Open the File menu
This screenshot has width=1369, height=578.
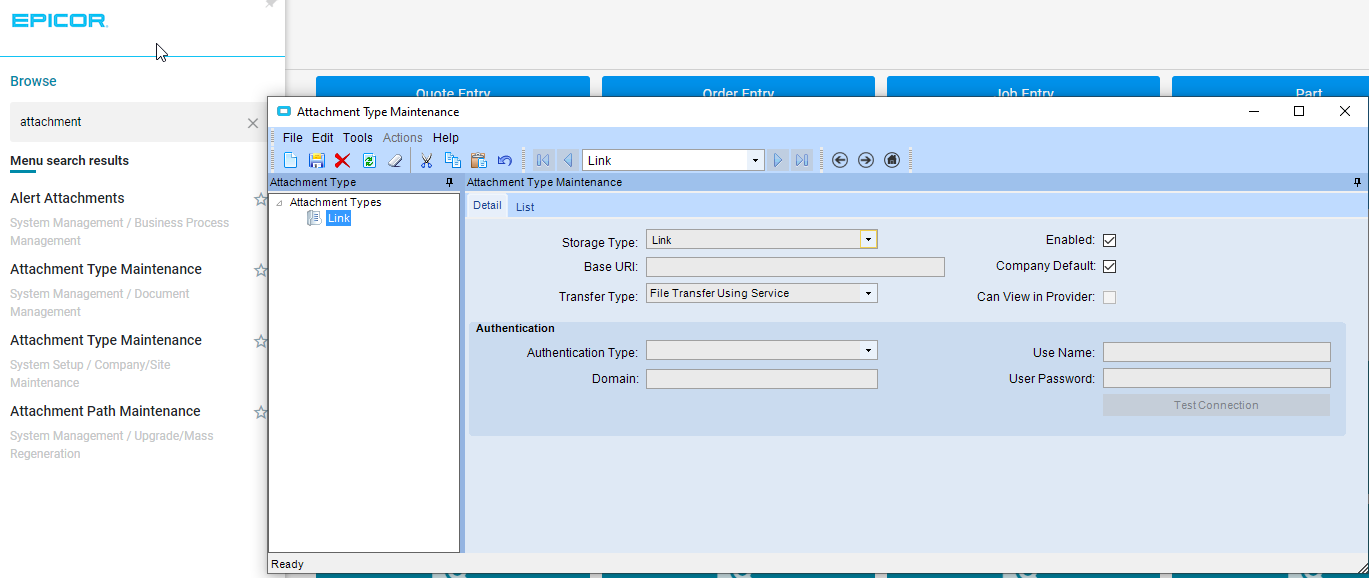[292, 138]
